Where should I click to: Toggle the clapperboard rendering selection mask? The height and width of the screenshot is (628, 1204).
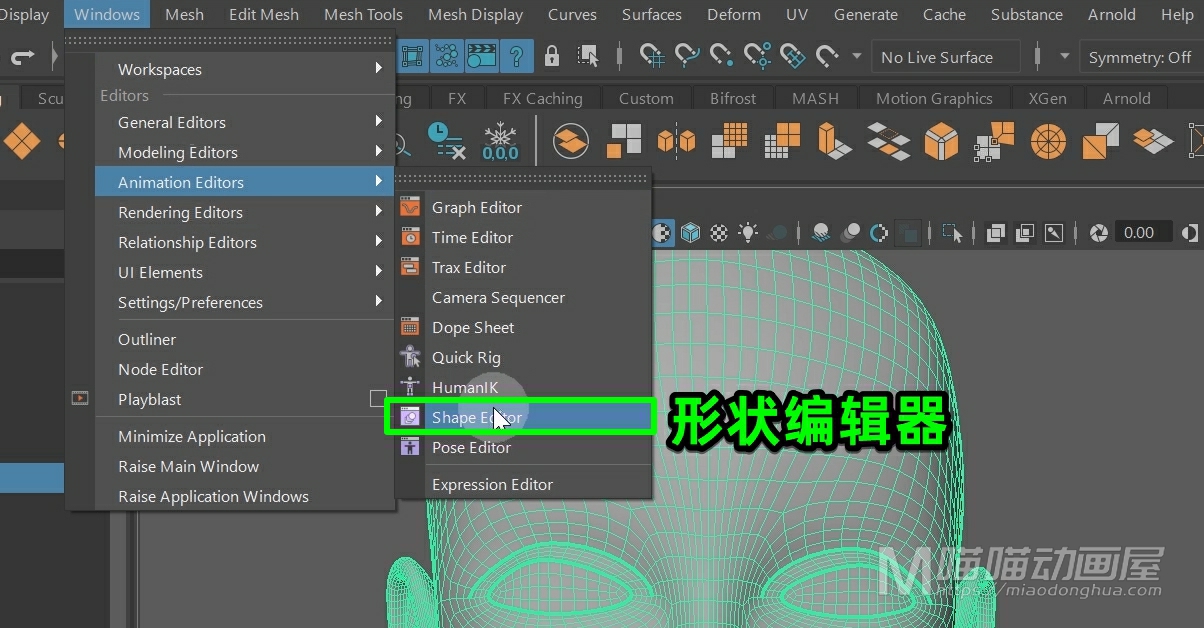482,56
